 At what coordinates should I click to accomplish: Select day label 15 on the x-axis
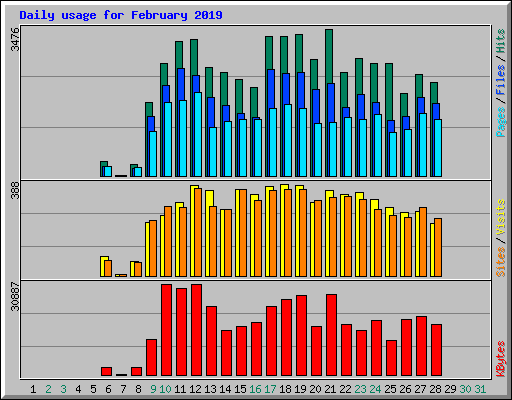click(x=240, y=389)
